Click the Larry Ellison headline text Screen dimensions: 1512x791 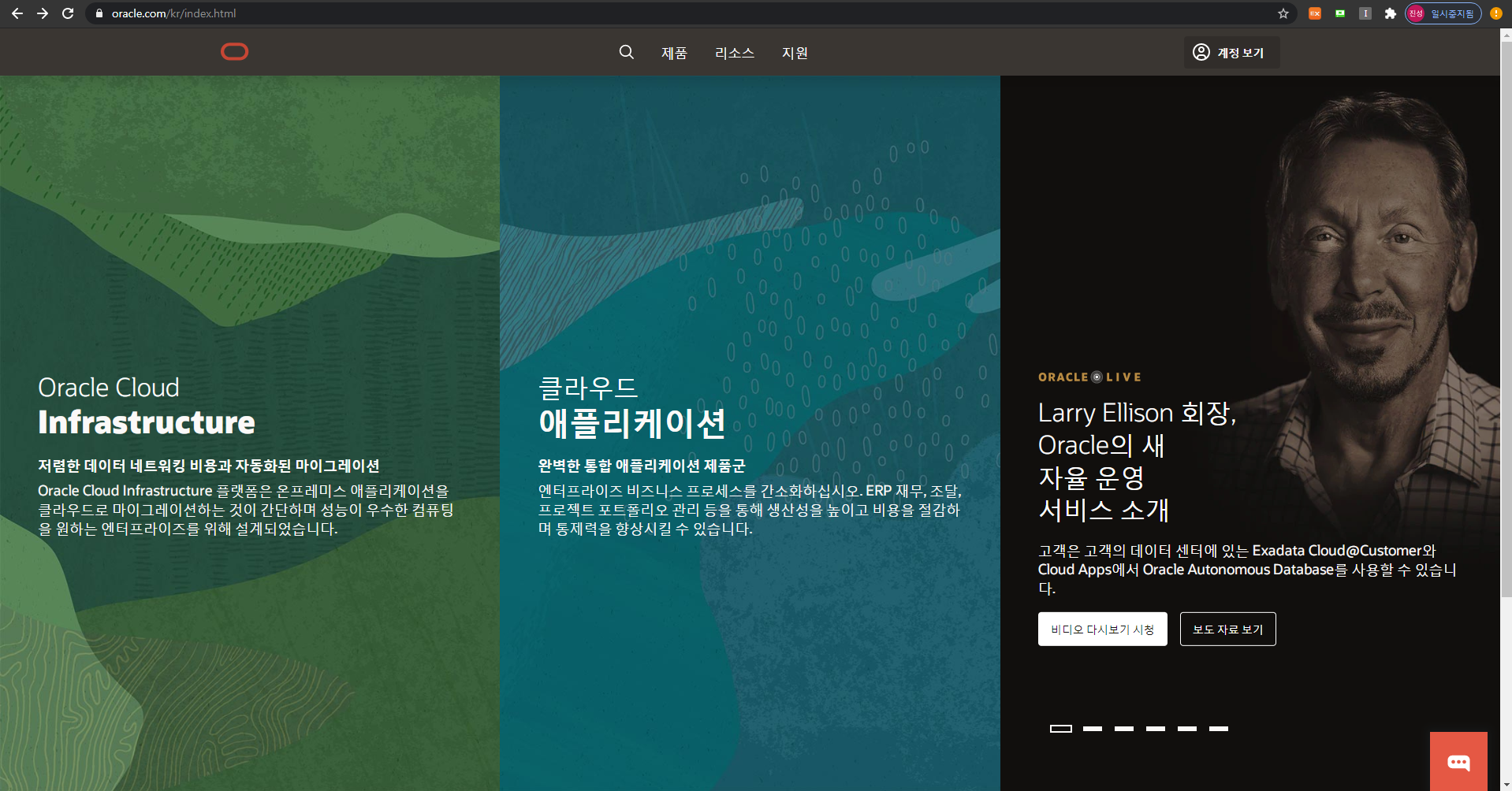click(x=1138, y=461)
